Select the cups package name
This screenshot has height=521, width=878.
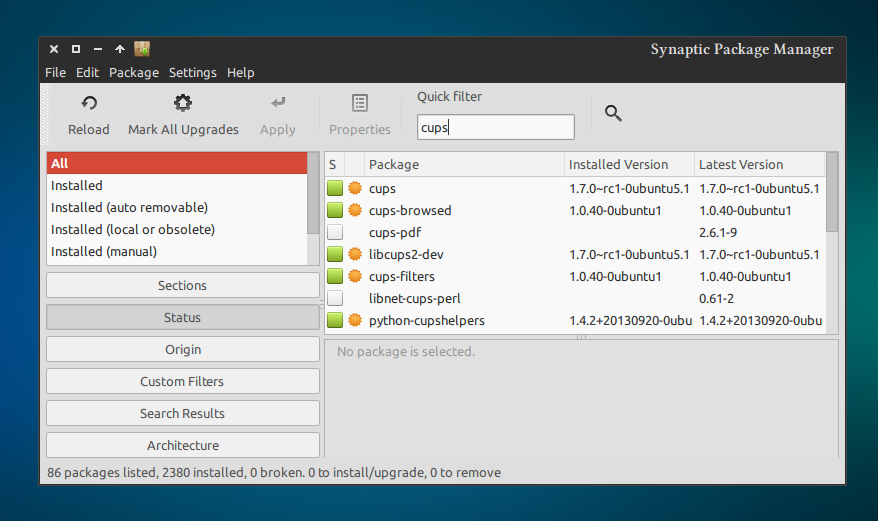click(x=382, y=189)
